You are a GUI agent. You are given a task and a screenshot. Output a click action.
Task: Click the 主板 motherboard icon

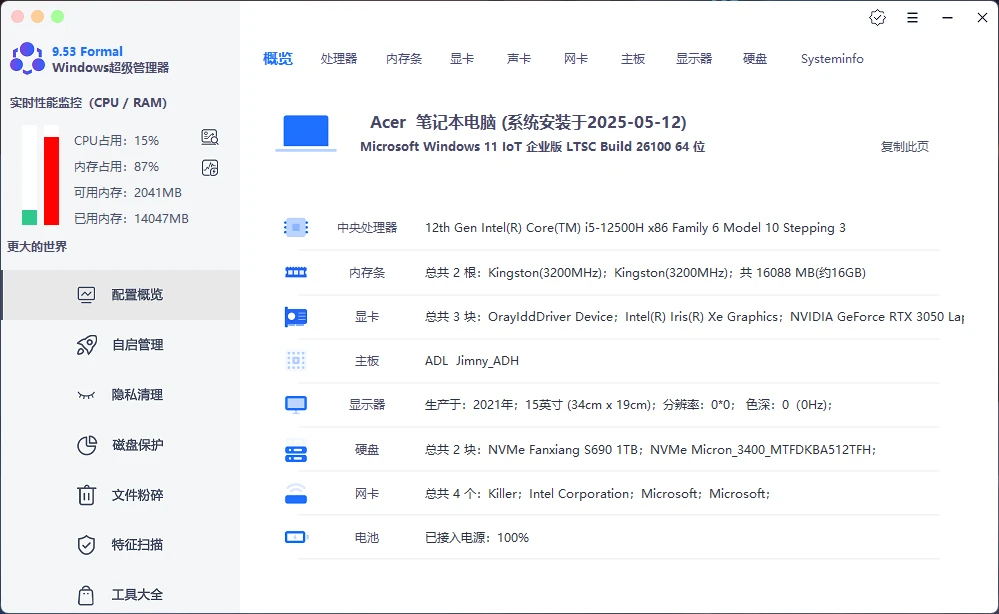pos(296,361)
